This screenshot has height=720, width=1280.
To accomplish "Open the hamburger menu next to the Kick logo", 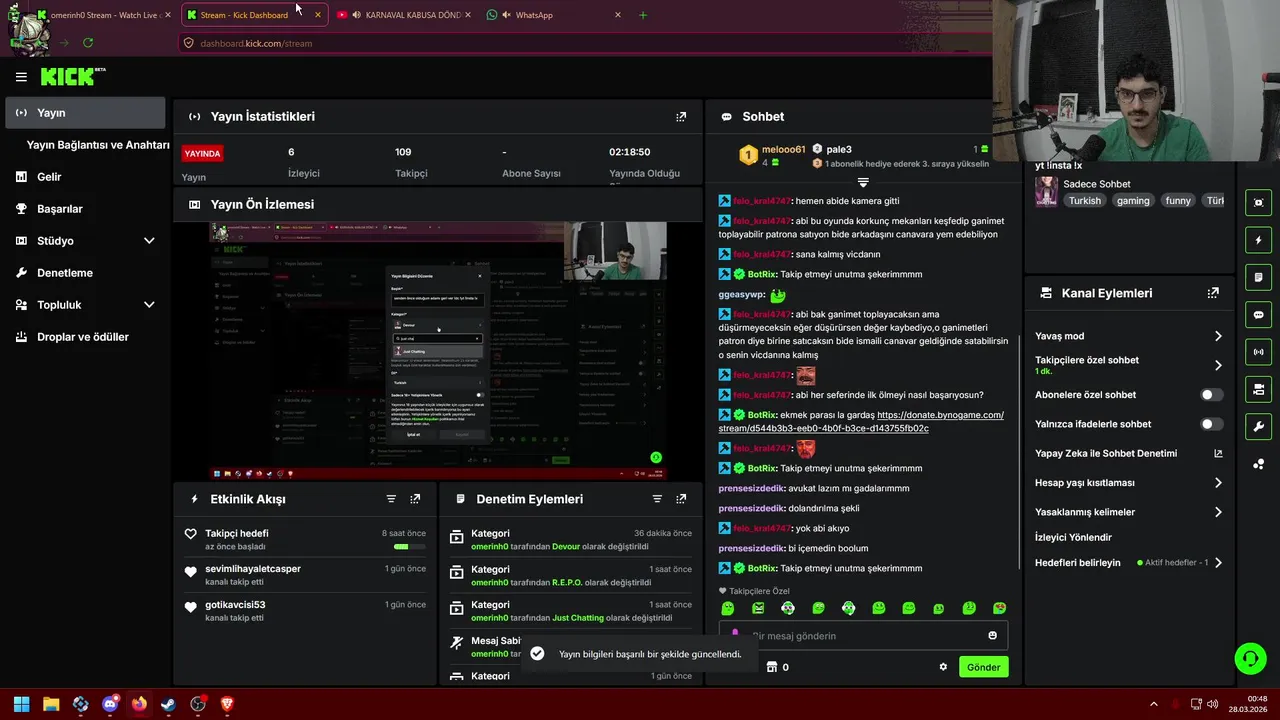I will [x=21, y=77].
